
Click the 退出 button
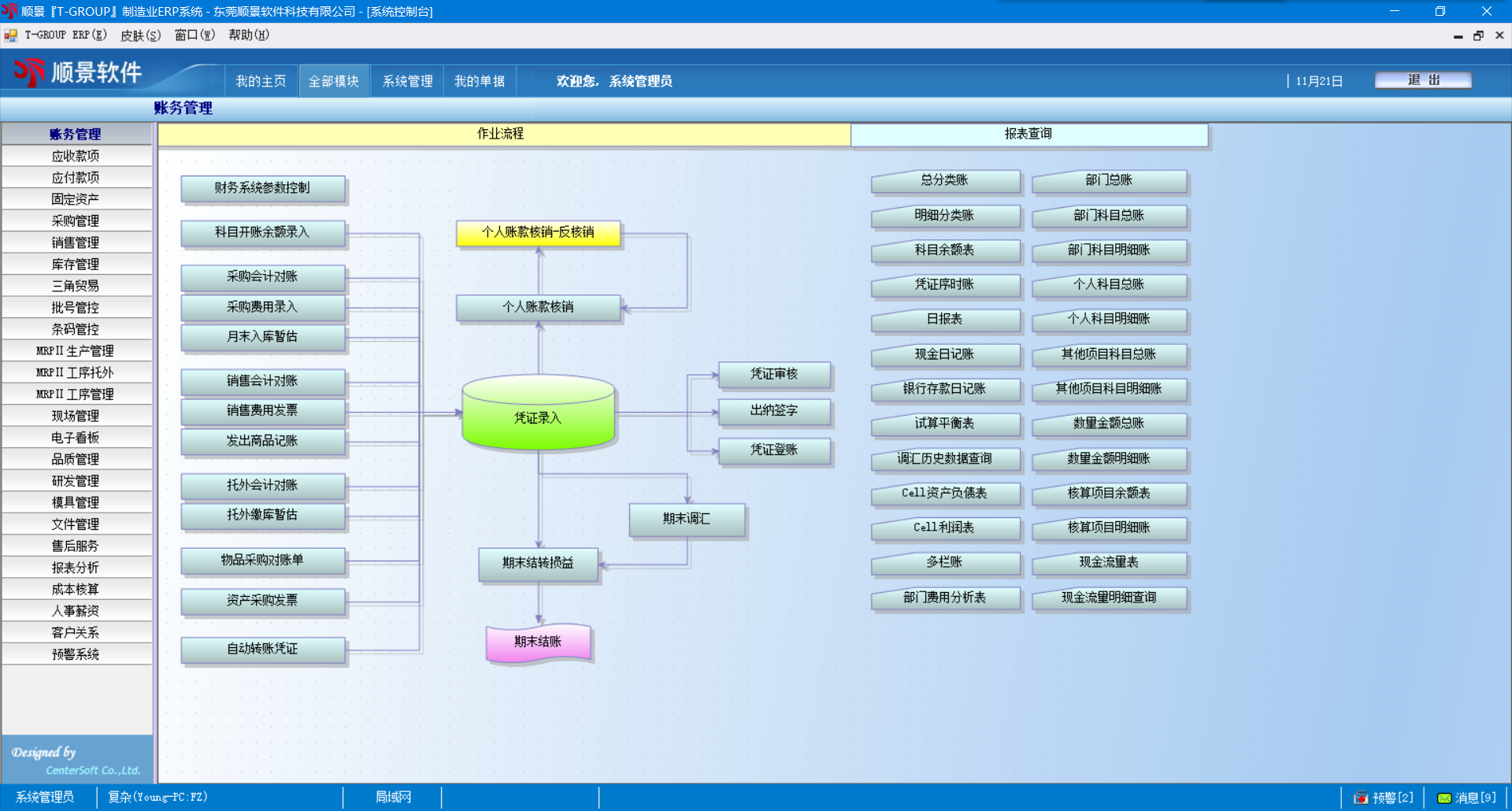(x=1422, y=80)
